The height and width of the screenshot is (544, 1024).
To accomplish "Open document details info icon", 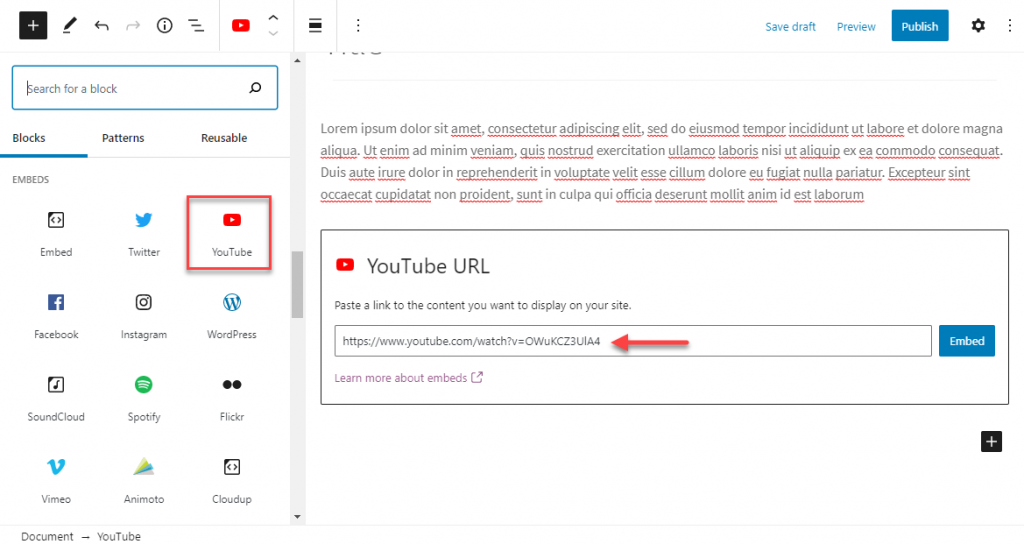I will (165, 25).
